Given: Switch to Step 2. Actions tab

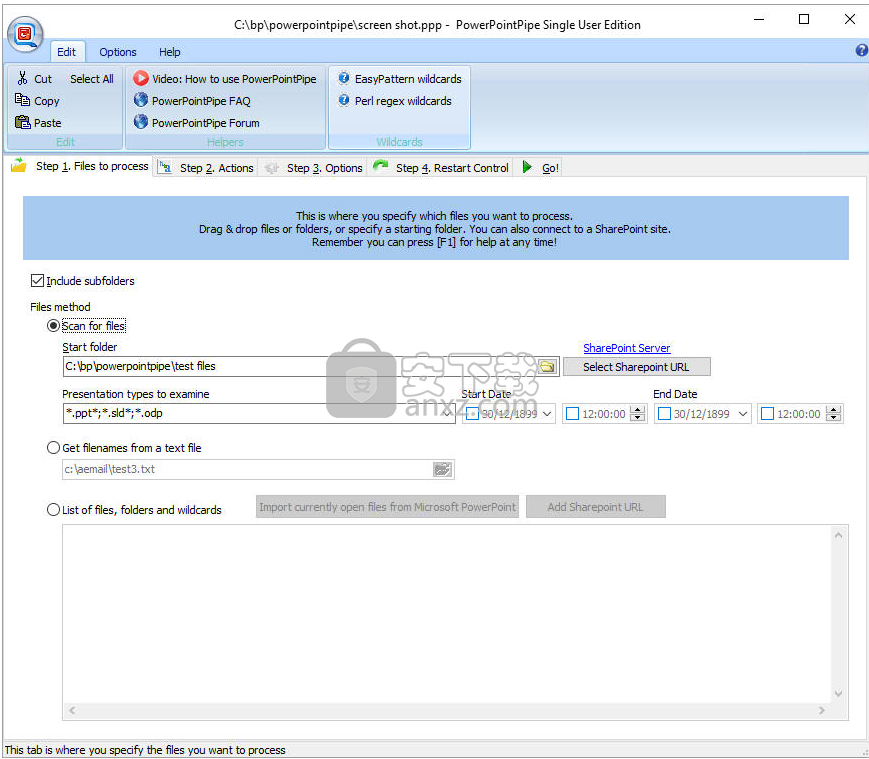Looking at the screenshot, I should (x=206, y=168).
